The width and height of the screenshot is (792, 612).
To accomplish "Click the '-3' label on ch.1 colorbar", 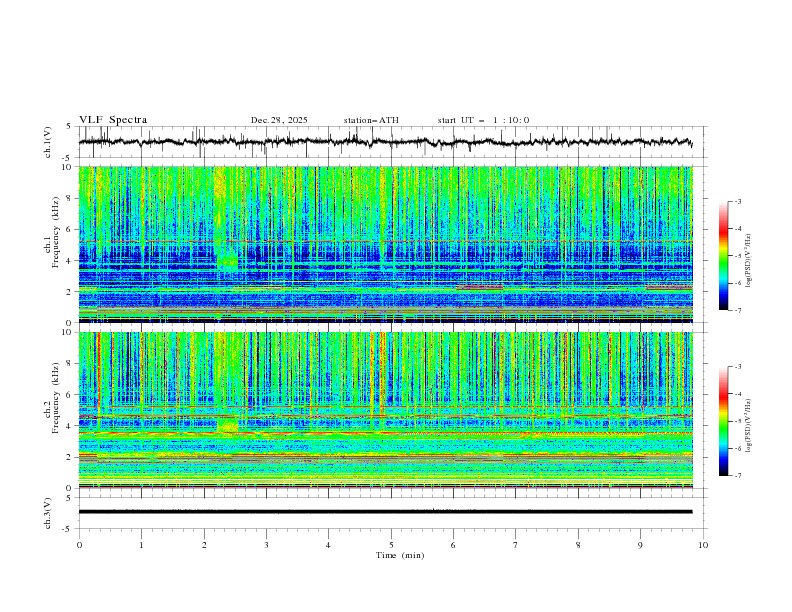I will click(737, 201).
